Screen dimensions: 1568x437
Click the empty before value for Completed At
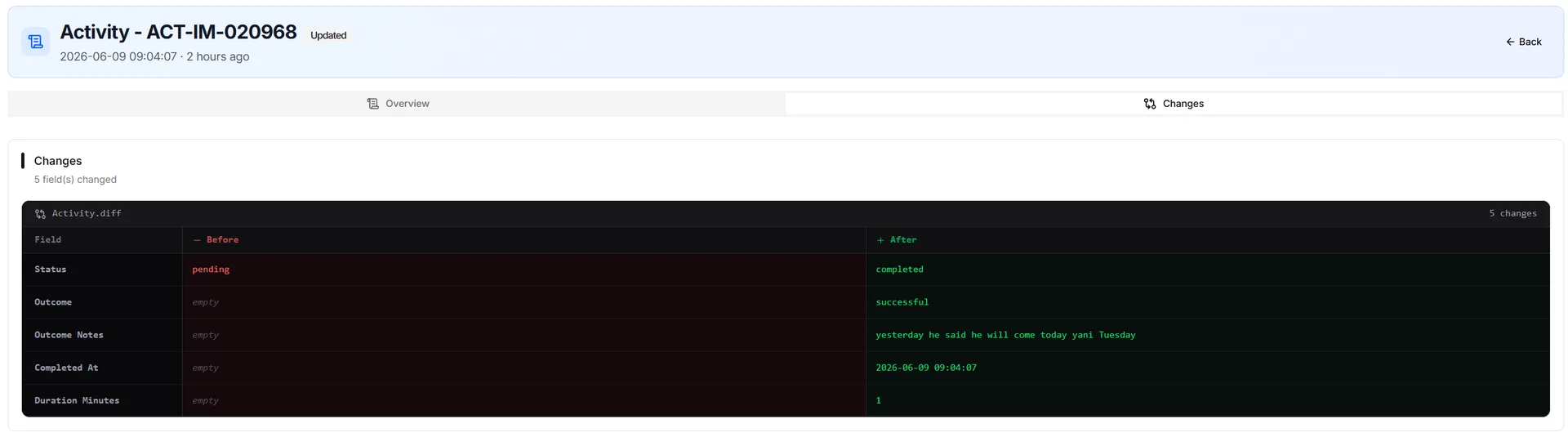click(205, 368)
